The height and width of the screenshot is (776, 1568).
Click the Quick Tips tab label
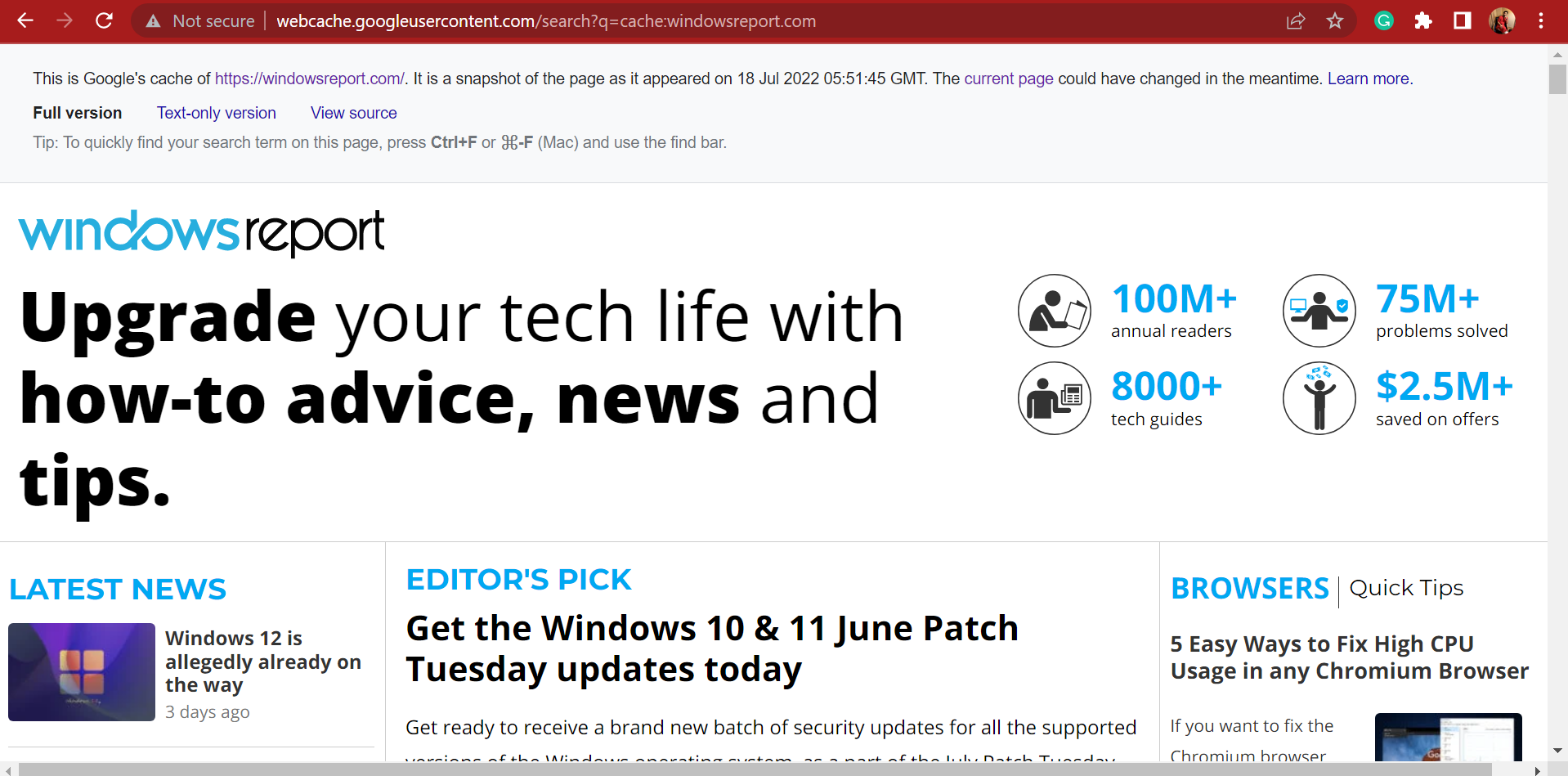coord(1406,588)
